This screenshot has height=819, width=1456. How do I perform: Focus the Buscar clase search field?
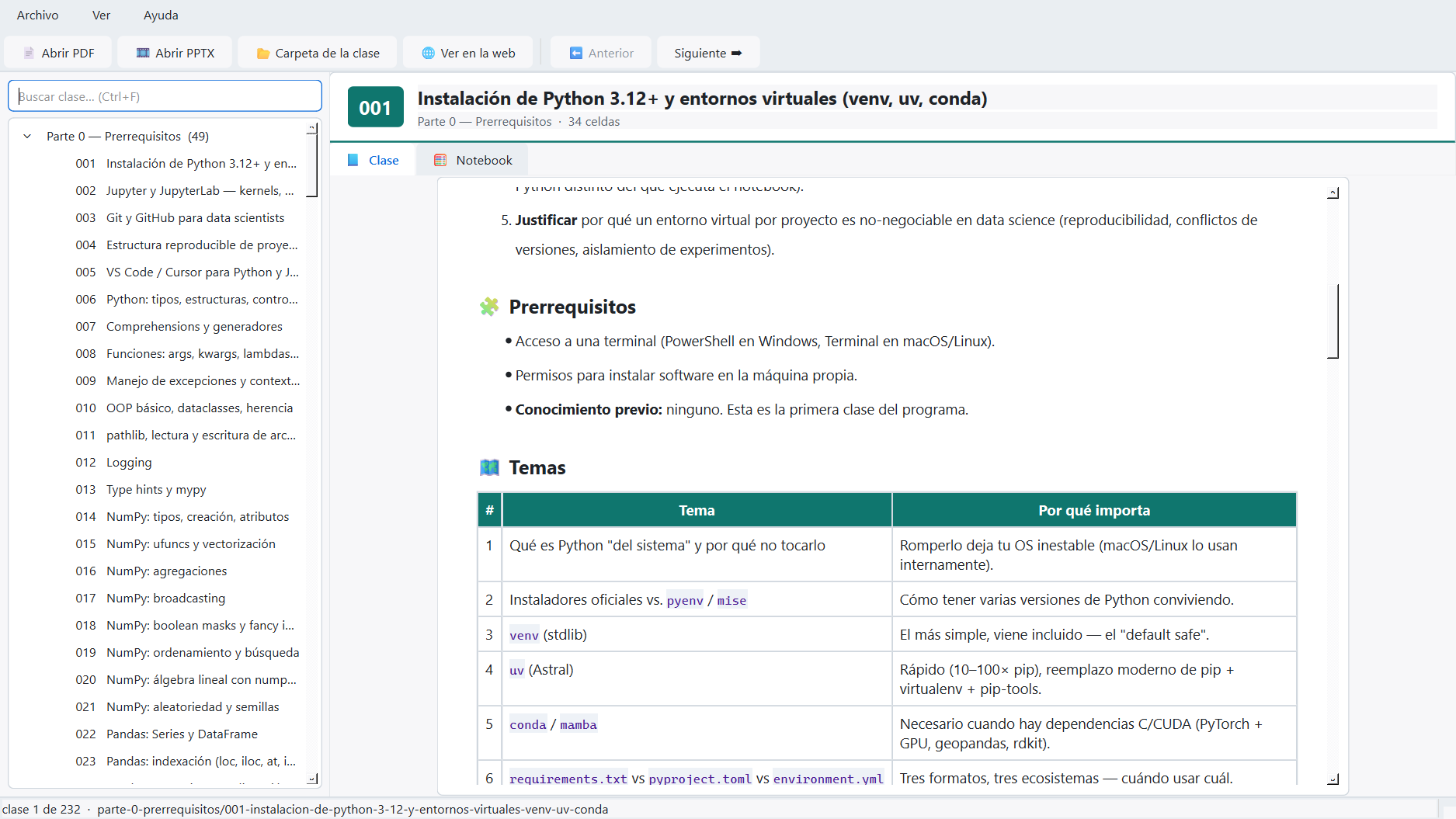tap(165, 96)
